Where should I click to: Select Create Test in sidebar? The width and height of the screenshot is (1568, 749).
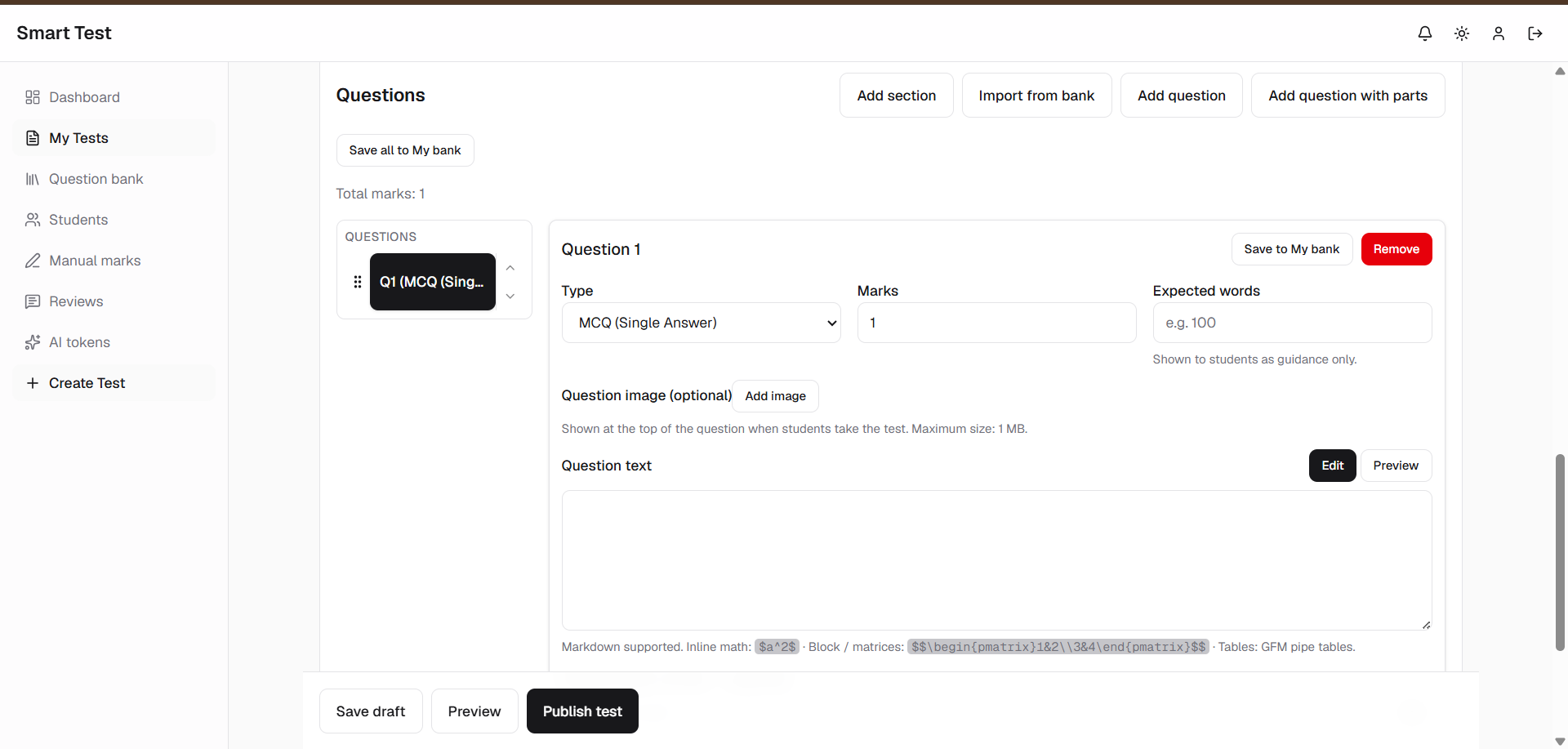coord(114,383)
